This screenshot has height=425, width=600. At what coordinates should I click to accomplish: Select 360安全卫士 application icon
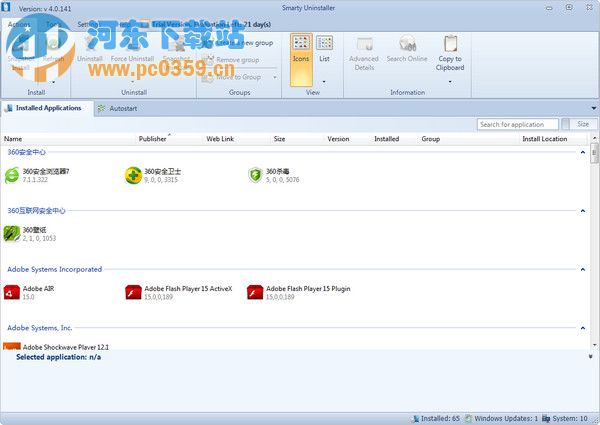pyautogui.click(x=133, y=175)
